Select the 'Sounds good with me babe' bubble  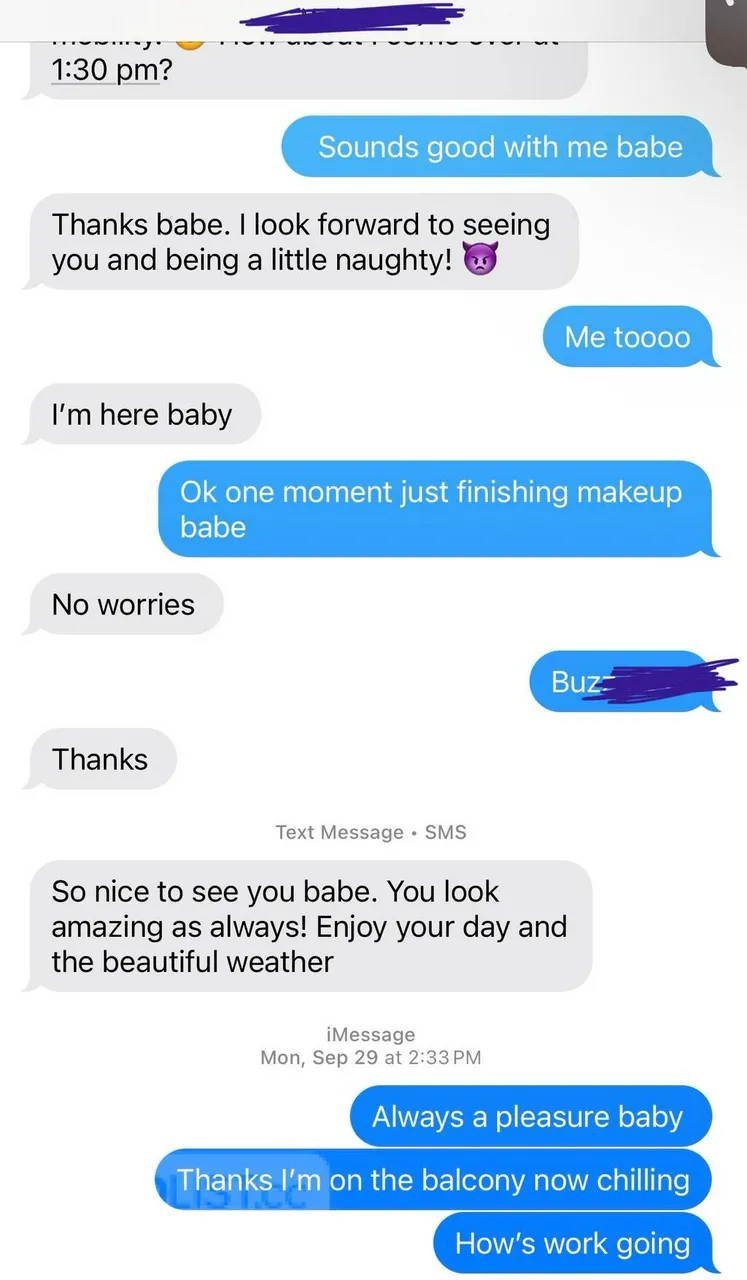(500, 147)
